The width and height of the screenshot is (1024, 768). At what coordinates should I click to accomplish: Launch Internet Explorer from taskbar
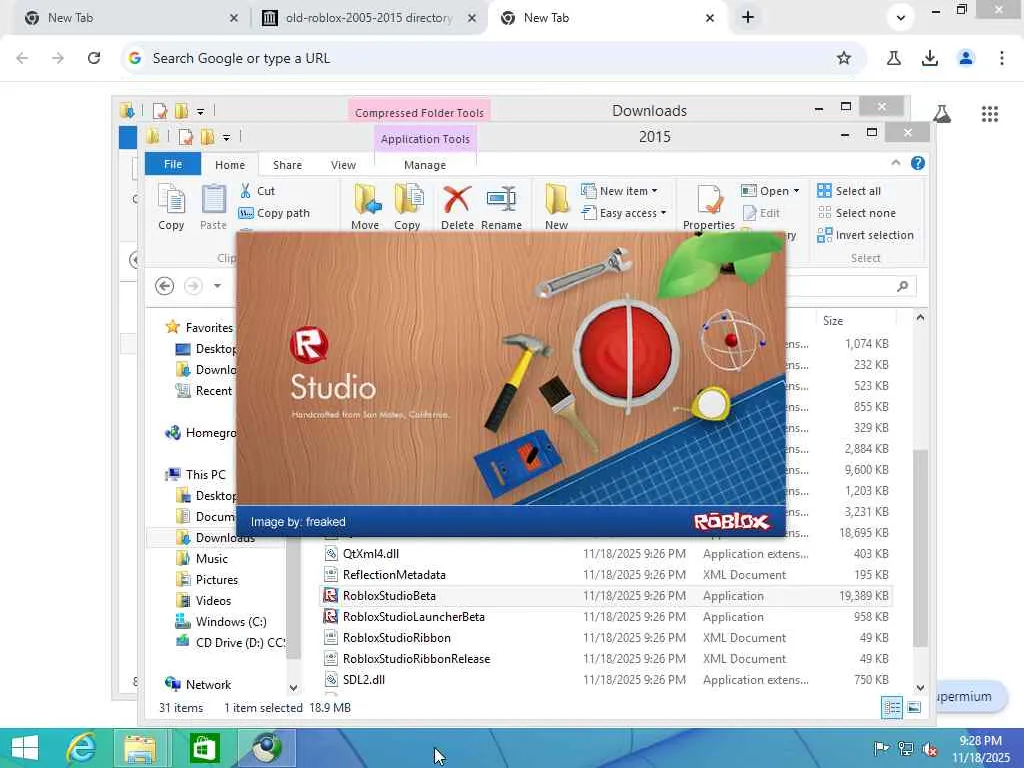[81, 748]
